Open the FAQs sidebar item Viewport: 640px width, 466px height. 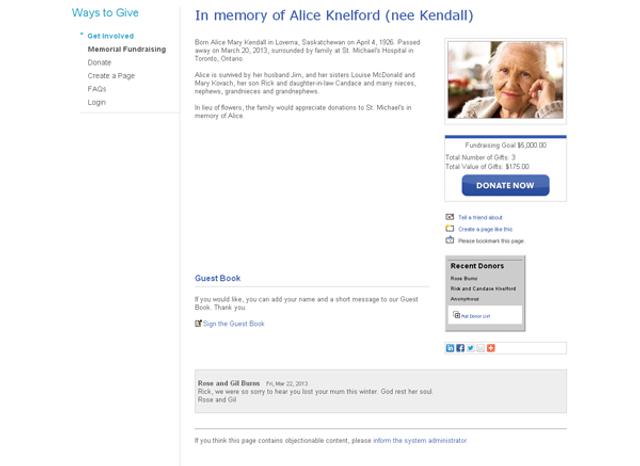click(97, 89)
